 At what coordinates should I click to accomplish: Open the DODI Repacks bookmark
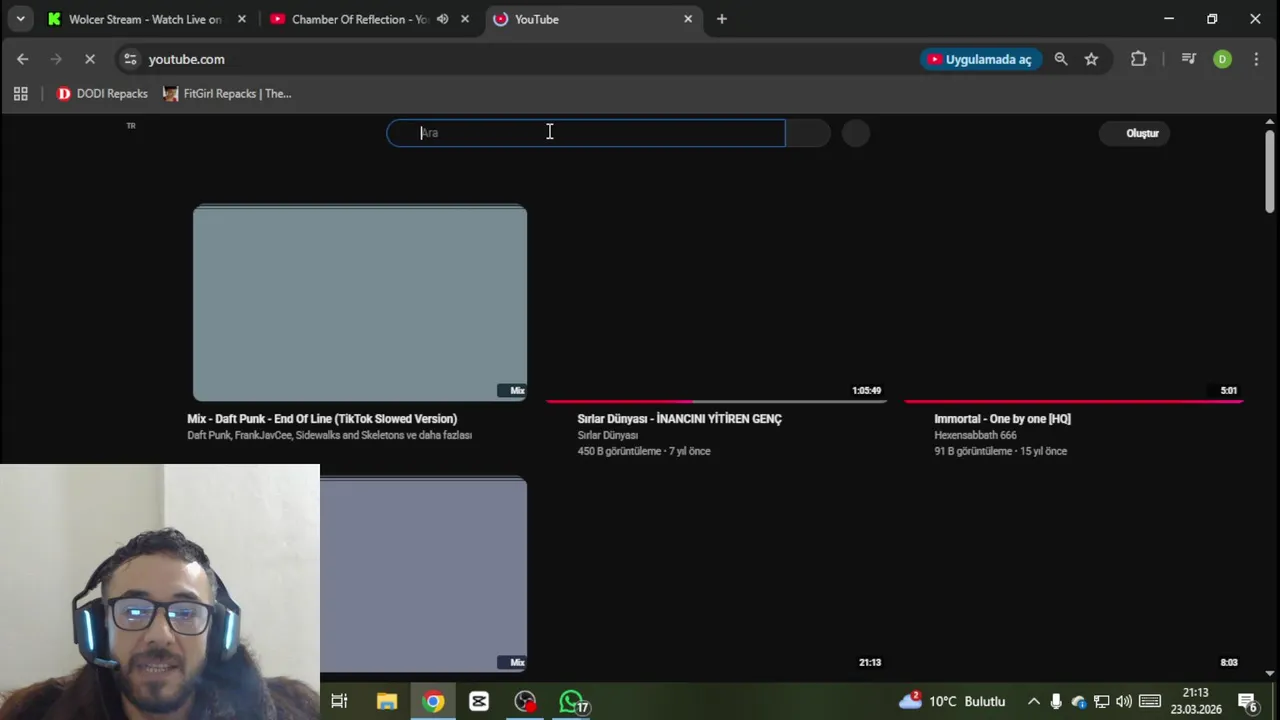click(102, 94)
